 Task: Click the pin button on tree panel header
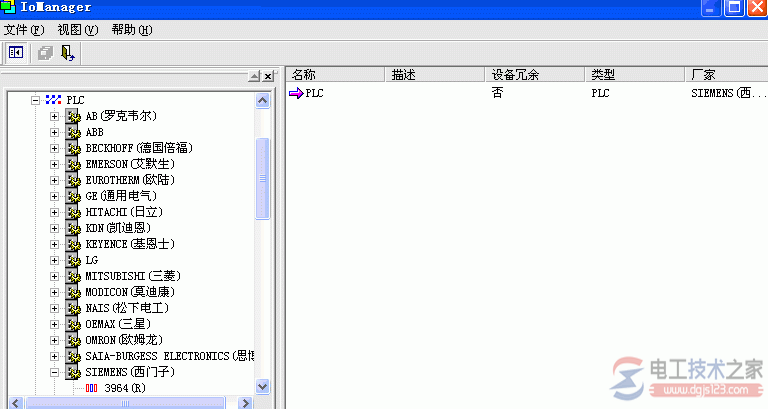tap(254, 76)
